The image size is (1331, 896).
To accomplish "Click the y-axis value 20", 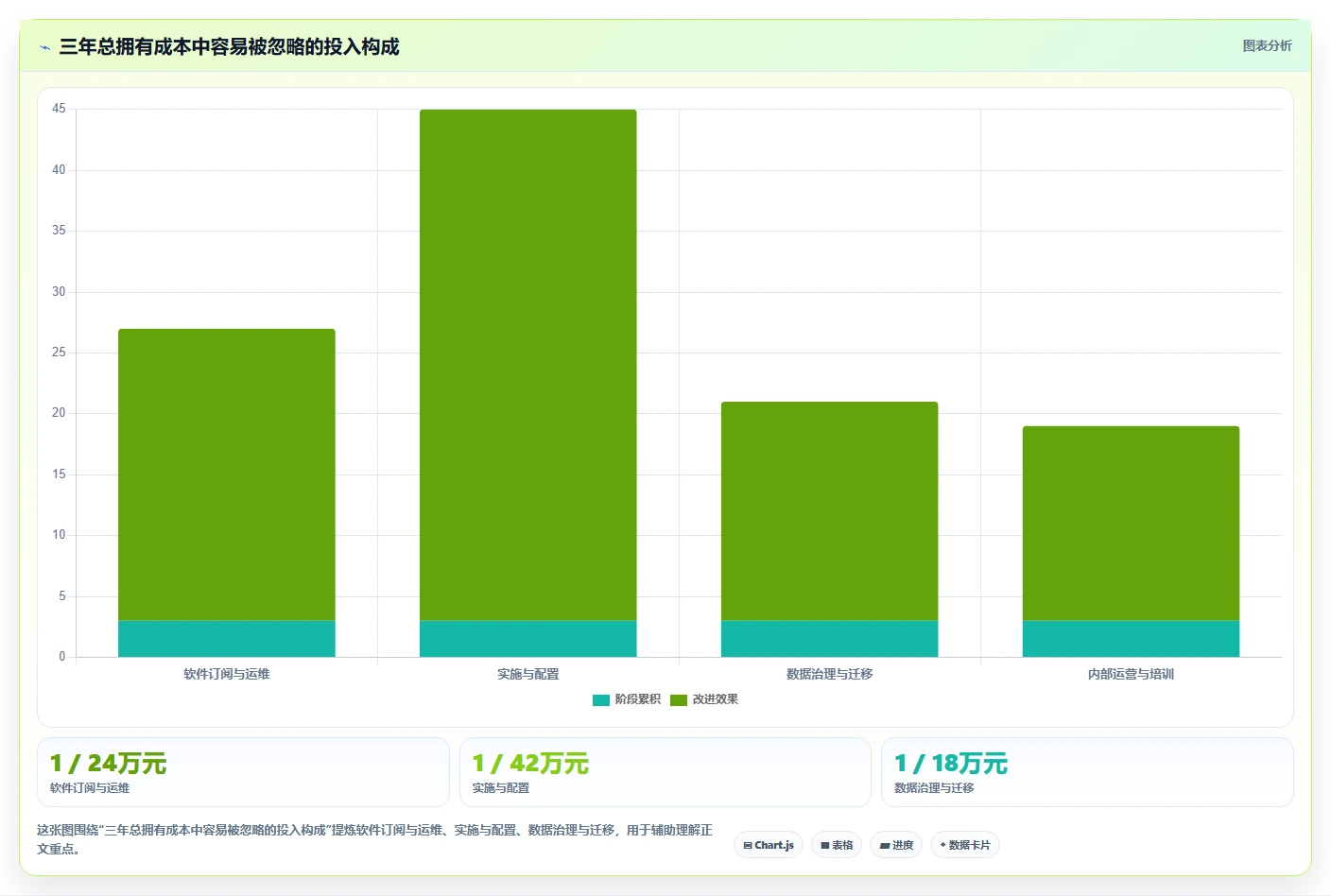I will click(59, 413).
